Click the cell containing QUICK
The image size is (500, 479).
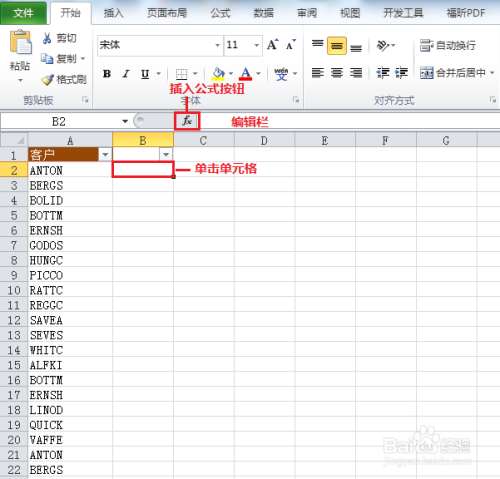[x=70, y=425]
